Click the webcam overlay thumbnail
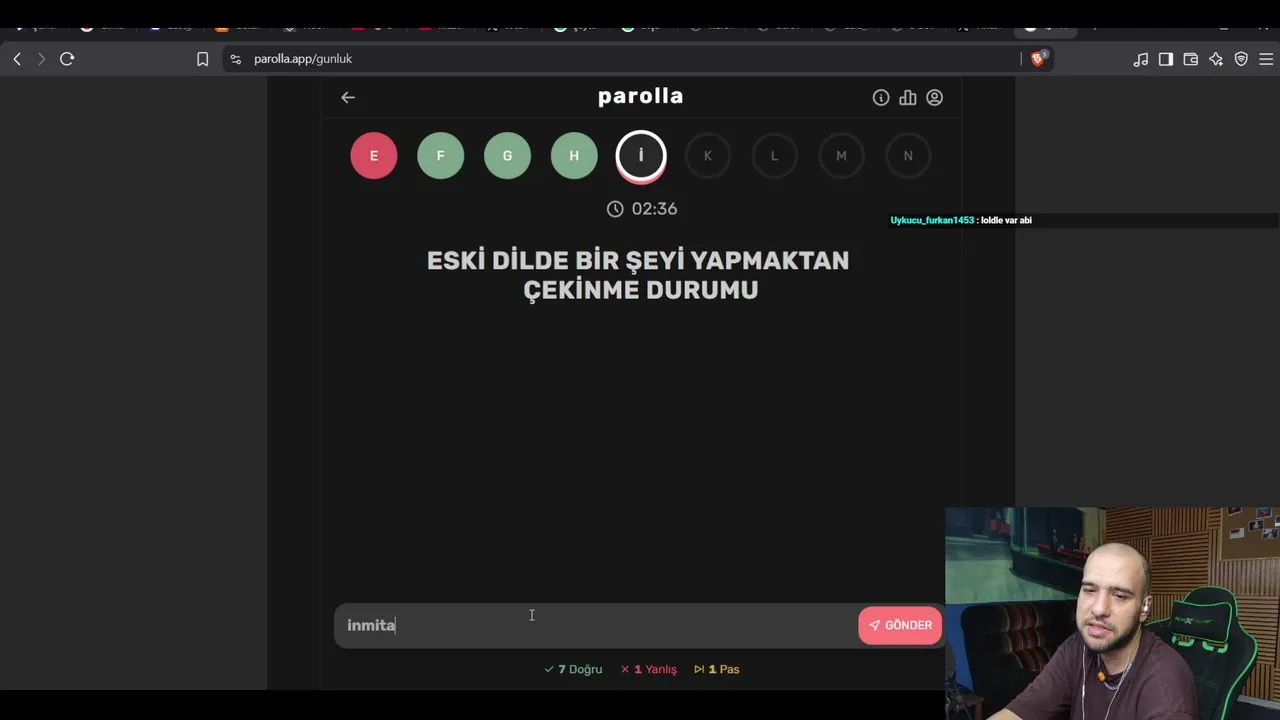Screen dimensions: 1280x720 pyautogui.click(x=1112, y=613)
